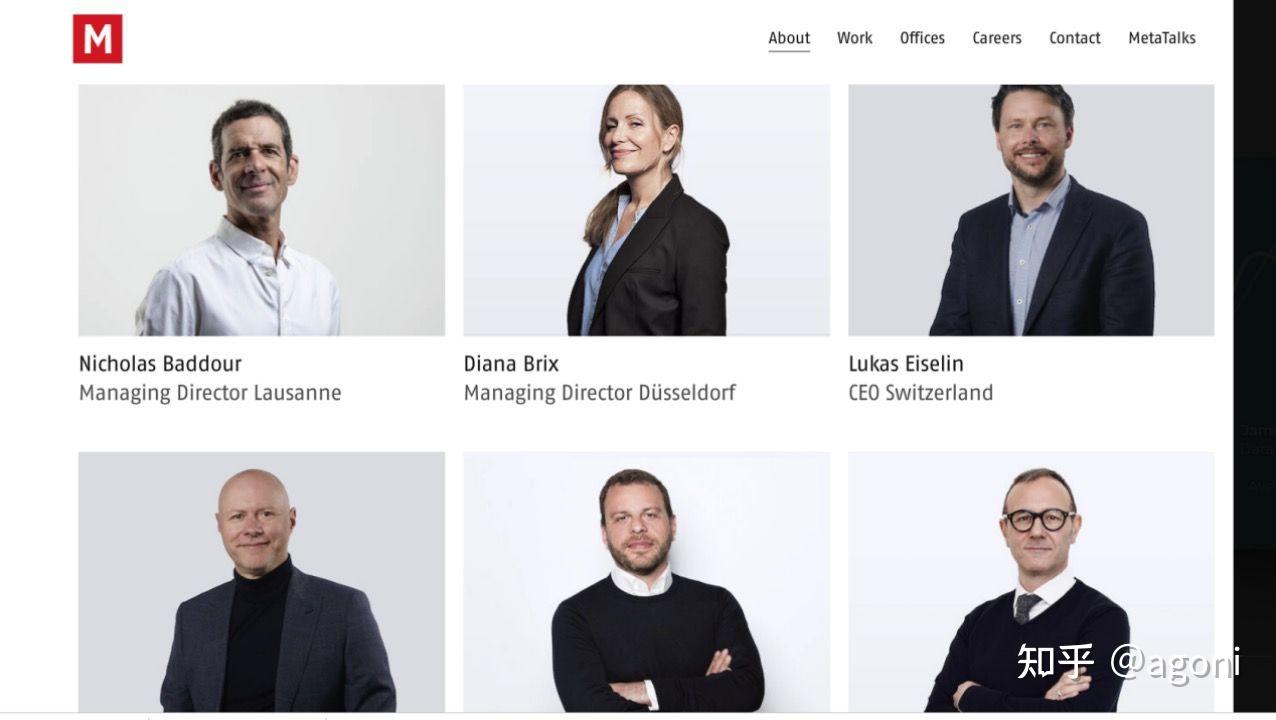Open the MetaTalks navigation link
1276x720 pixels.
tap(1162, 38)
